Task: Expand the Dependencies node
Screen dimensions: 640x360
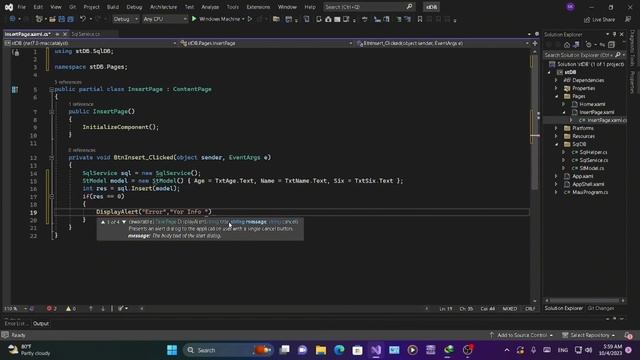Action: pos(556,80)
